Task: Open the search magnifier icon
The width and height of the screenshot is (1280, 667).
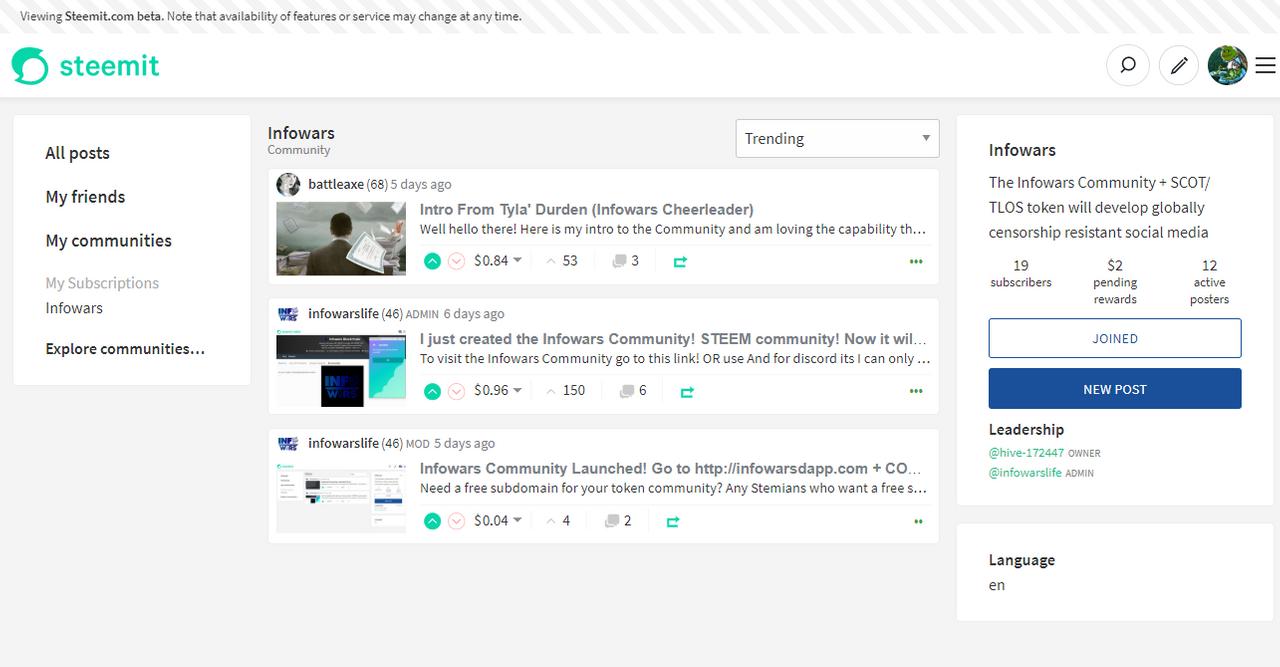Action: [x=1127, y=66]
